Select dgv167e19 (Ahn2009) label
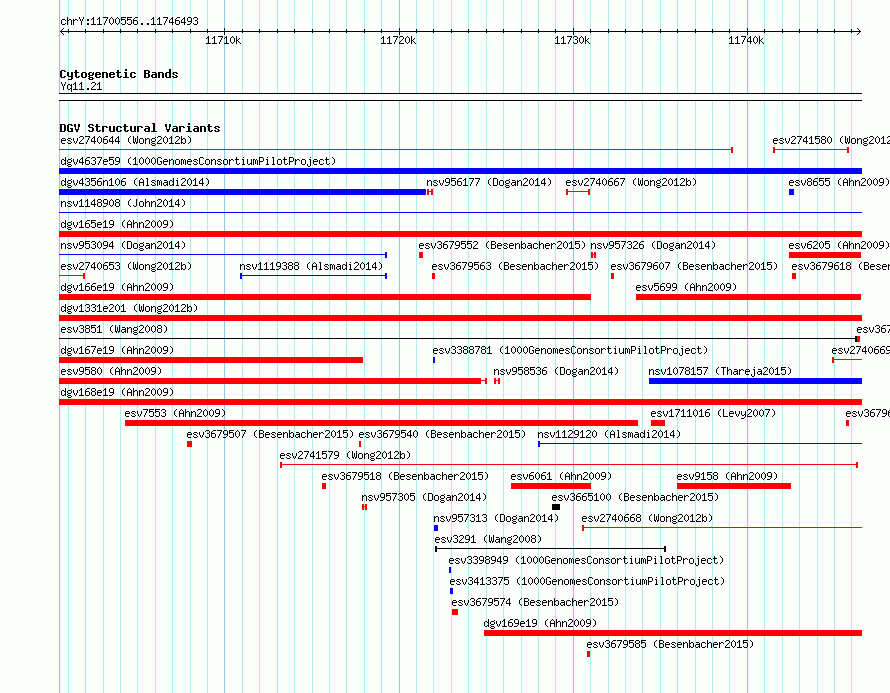Screen dimensions: 890x693 coord(117,350)
